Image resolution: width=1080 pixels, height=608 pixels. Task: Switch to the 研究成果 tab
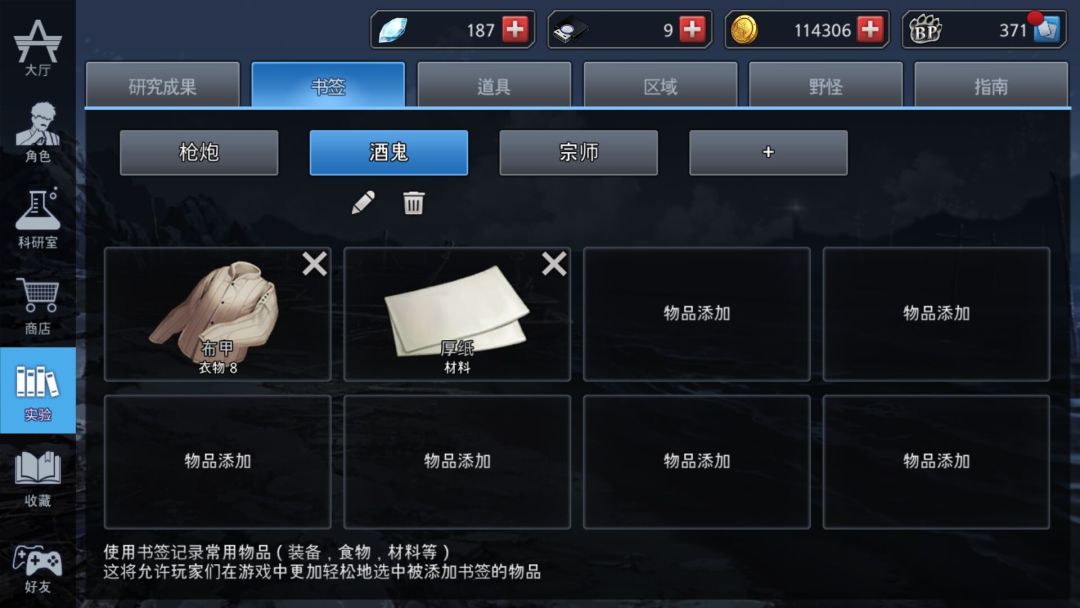pyautogui.click(x=163, y=85)
